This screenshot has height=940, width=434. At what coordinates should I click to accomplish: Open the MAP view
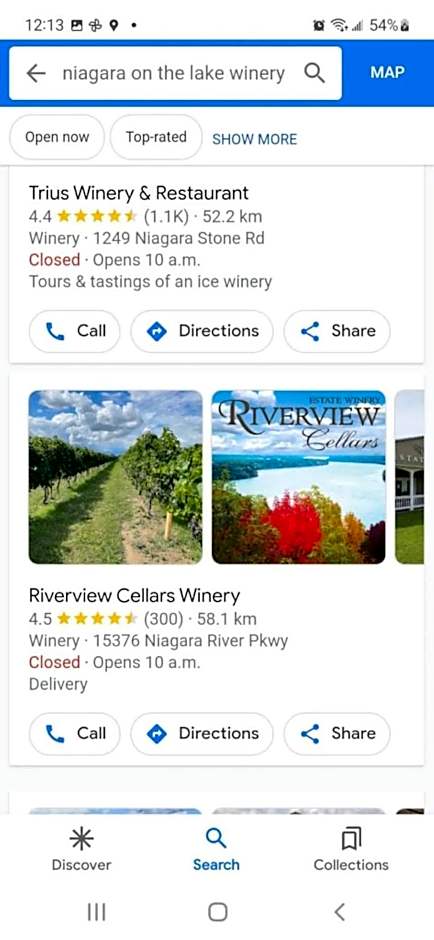point(387,73)
